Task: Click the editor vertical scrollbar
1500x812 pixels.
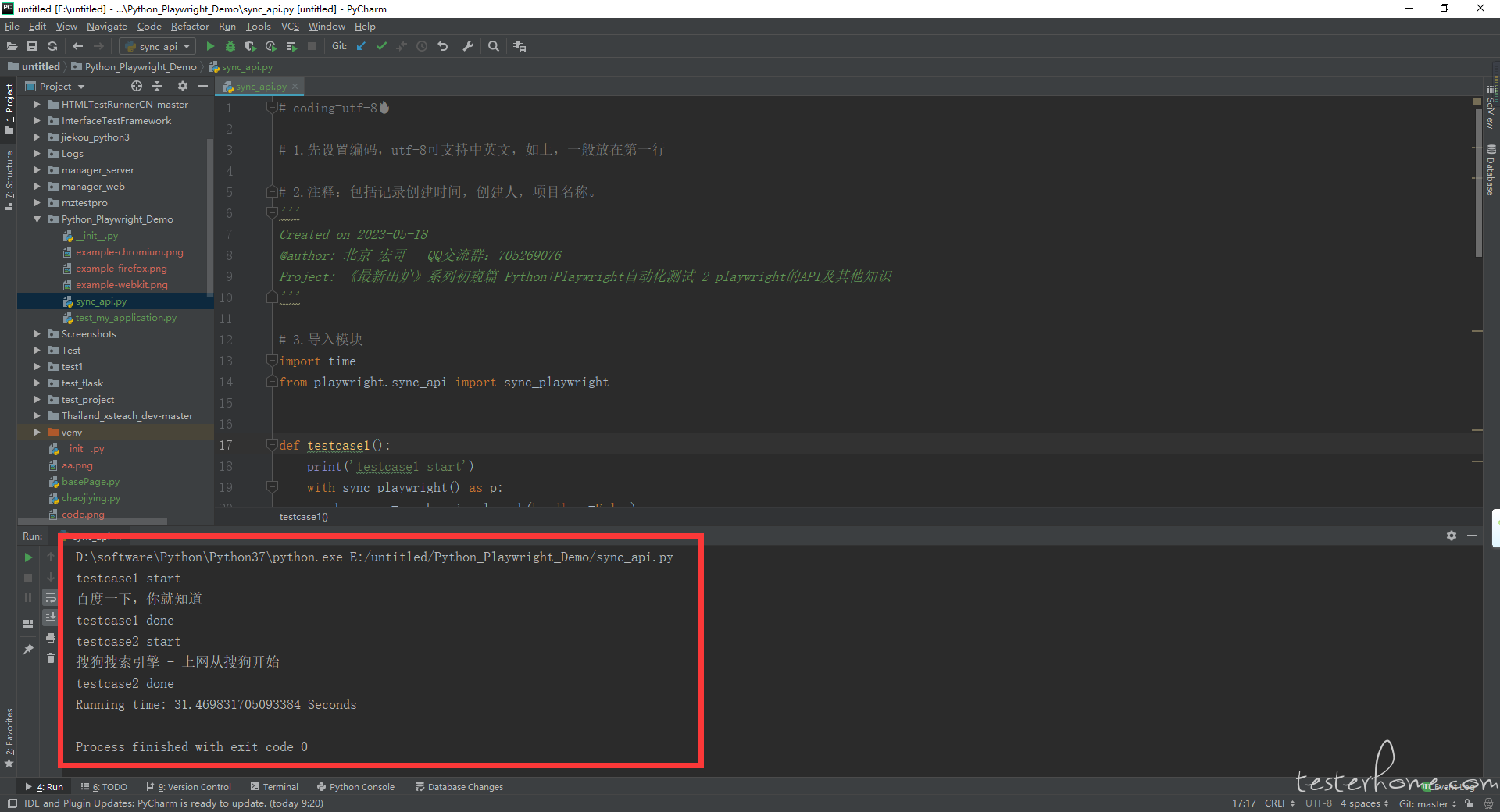Action: (1478, 183)
